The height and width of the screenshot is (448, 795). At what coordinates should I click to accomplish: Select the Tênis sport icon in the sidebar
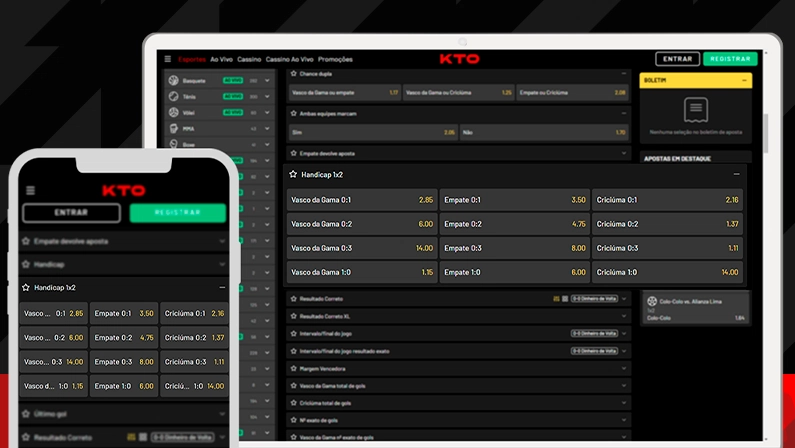pyautogui.click(x=173, y=97)
